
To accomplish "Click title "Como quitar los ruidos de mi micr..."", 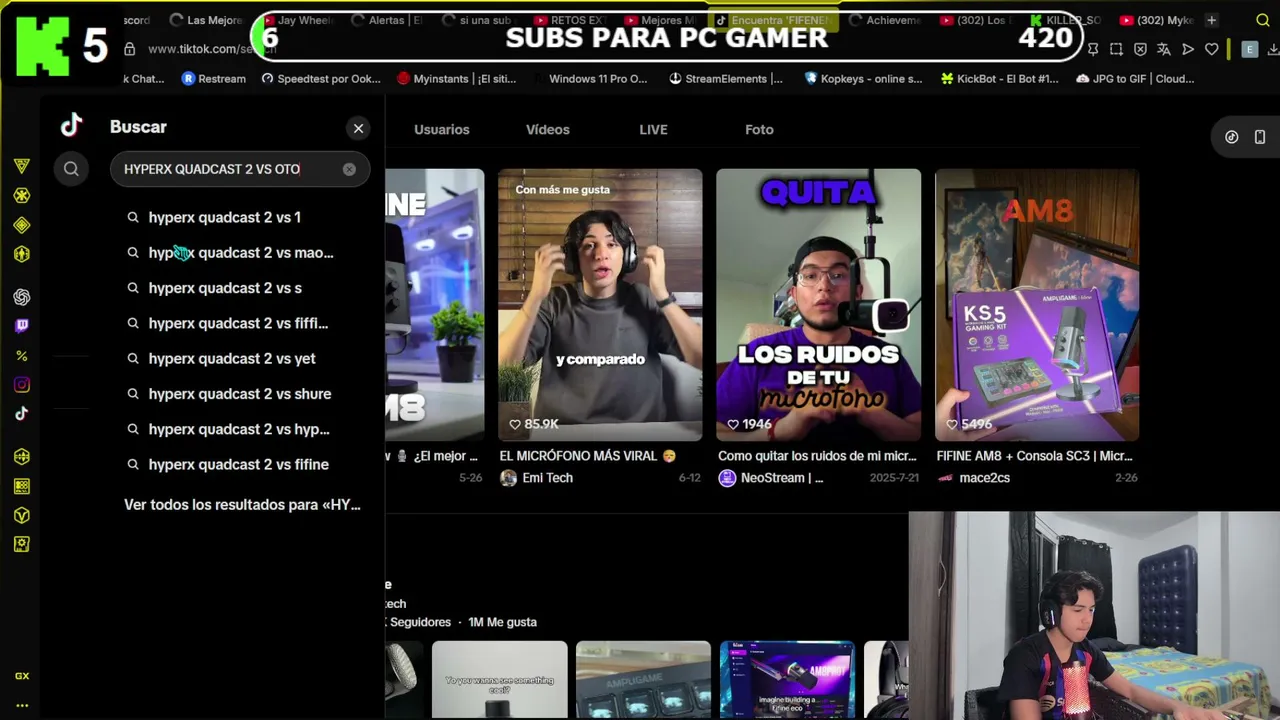I will coord(817,456).
